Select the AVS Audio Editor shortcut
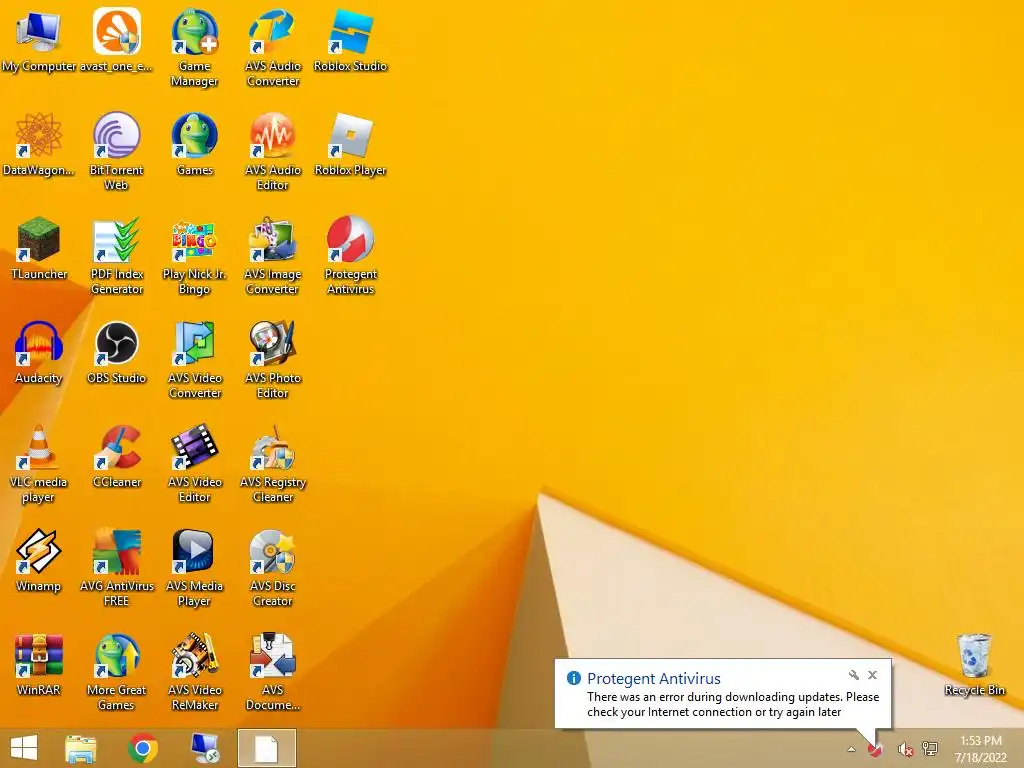 click(272, 152)
